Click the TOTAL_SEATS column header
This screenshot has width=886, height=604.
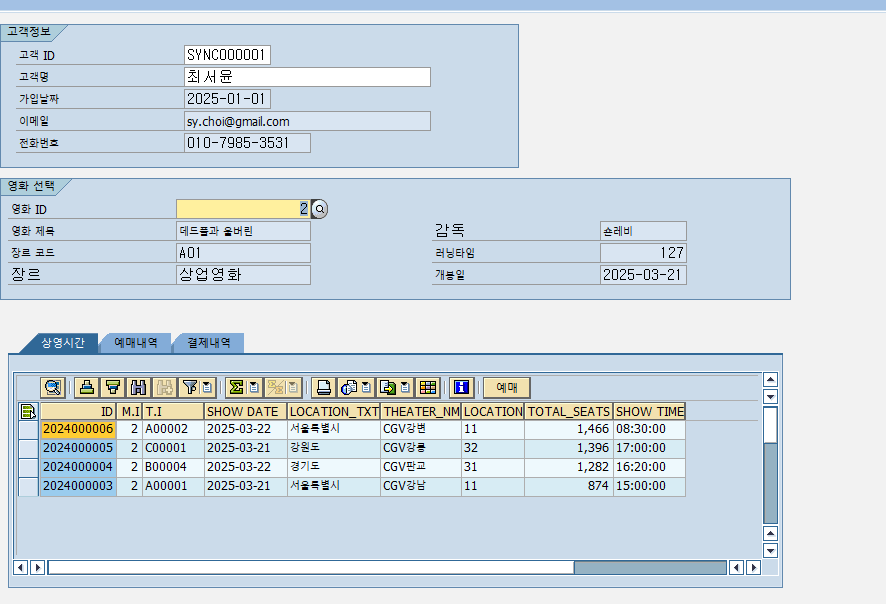(569, 411)
